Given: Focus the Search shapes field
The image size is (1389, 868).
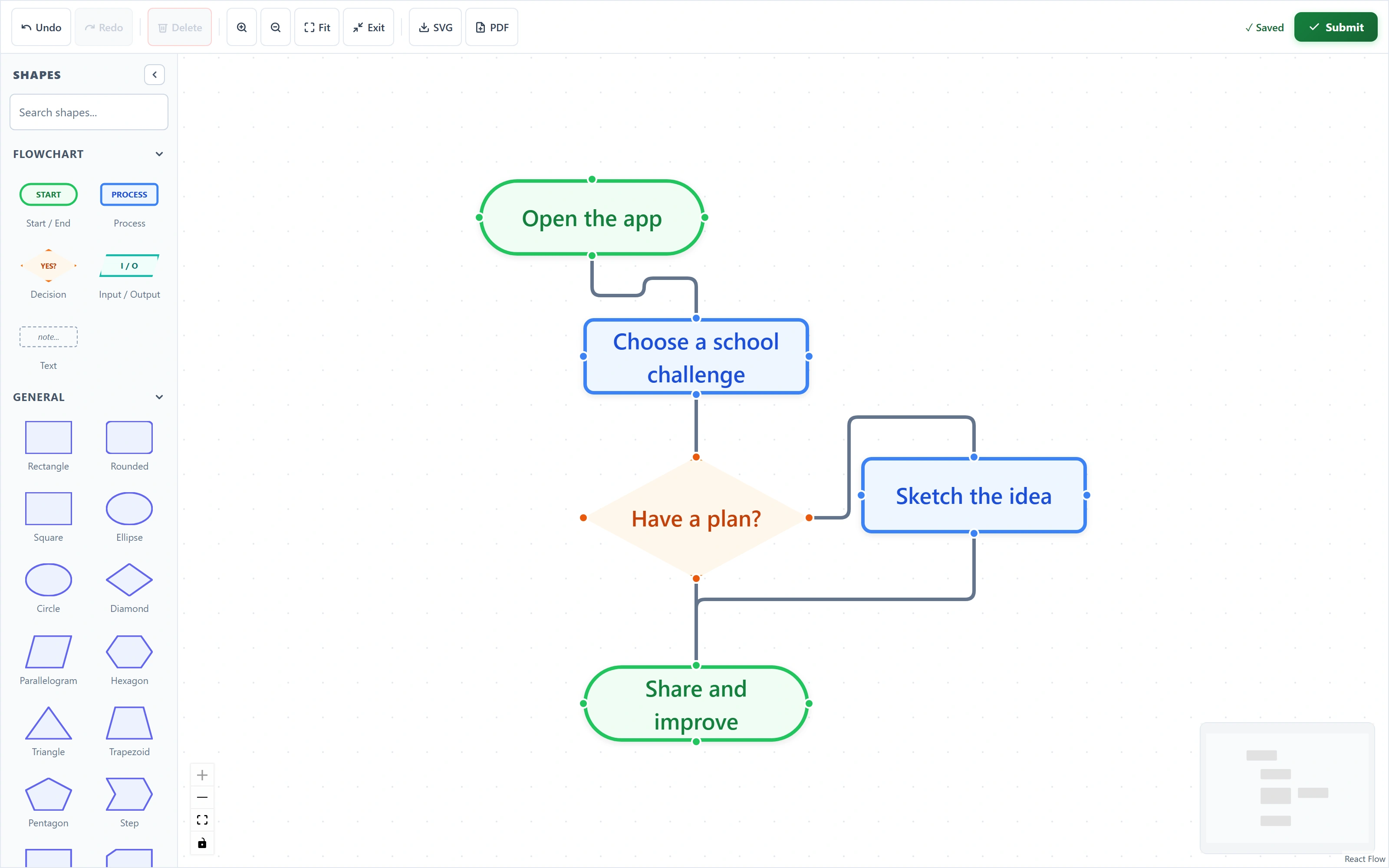Looking at the screenshot, I should tap(89, 112).
